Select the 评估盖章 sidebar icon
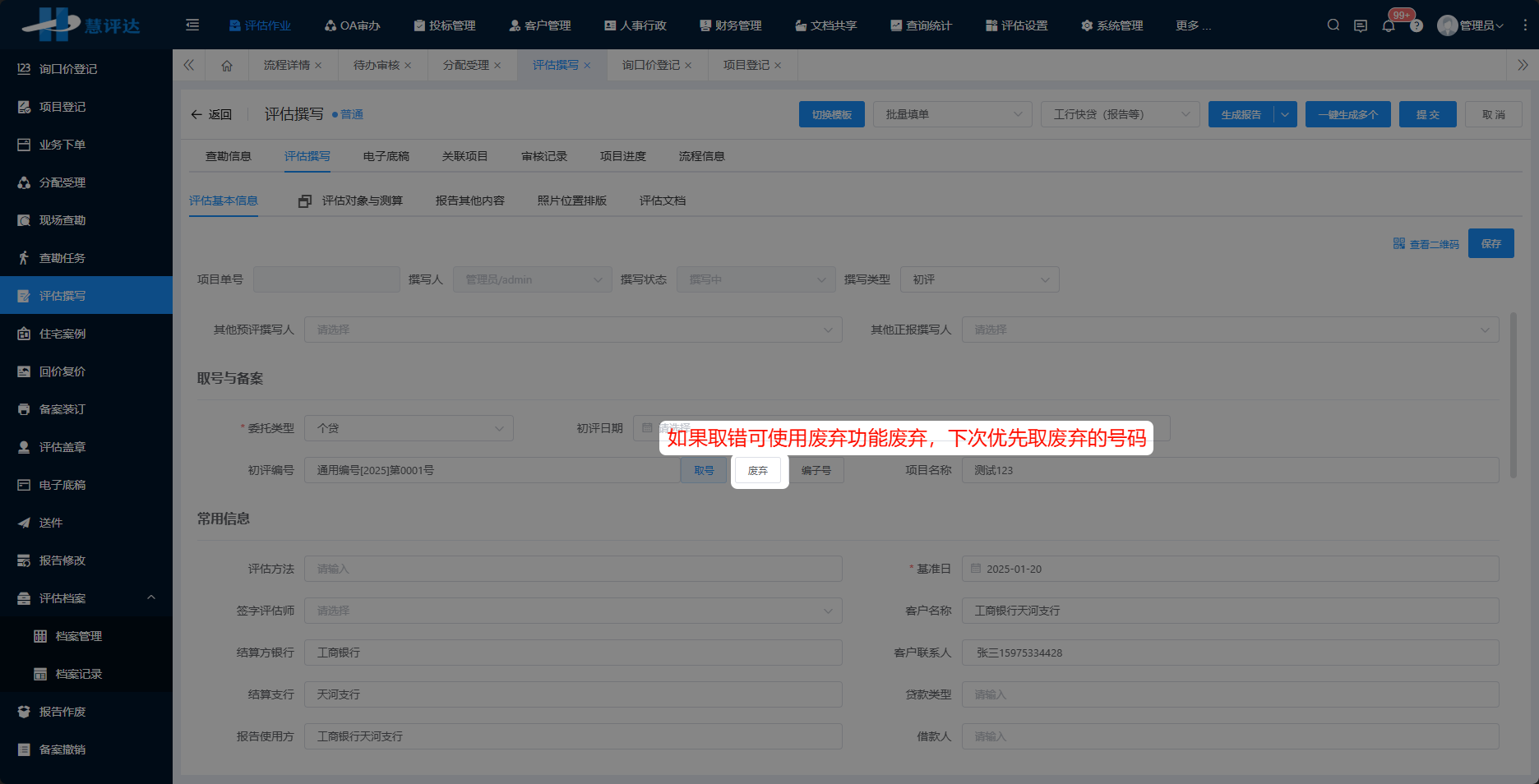This screenshot has height=784, width=1539. [23, 446]
